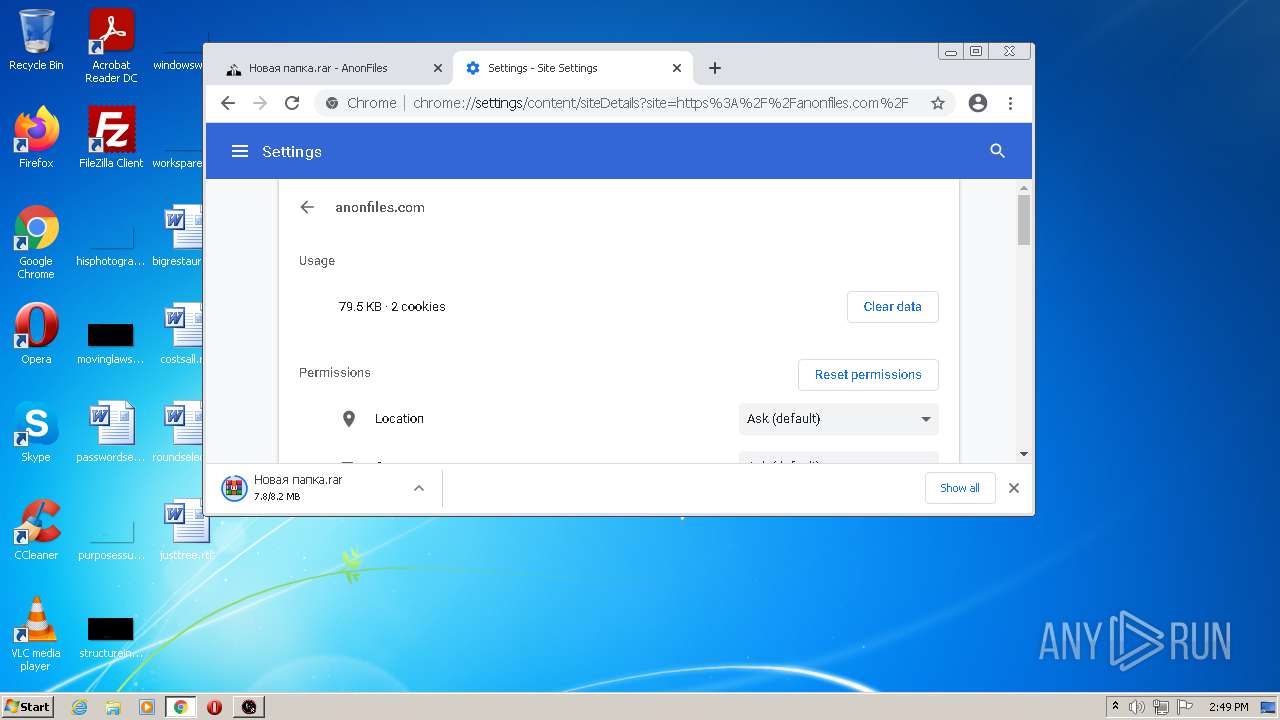Open CCleaner desktop shortcut
The height and width of the screenshot is (720, 1280).
[x=36, y=530]
